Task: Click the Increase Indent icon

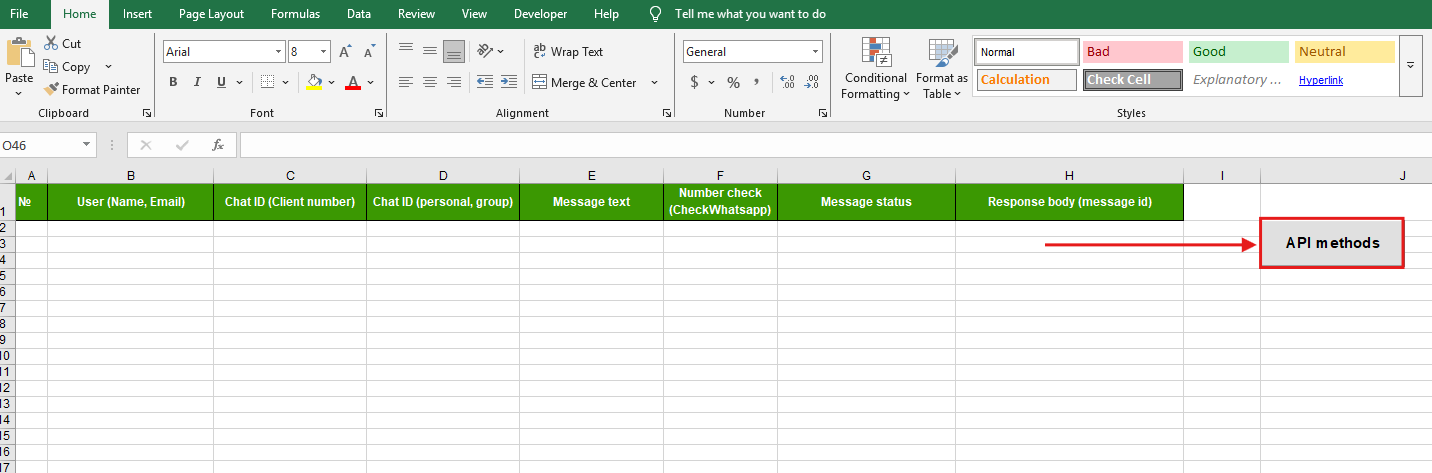Action: (x=509, y=82)
